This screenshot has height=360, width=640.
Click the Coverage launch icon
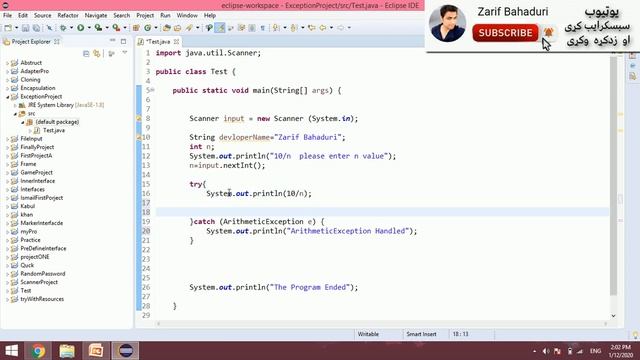98,28
